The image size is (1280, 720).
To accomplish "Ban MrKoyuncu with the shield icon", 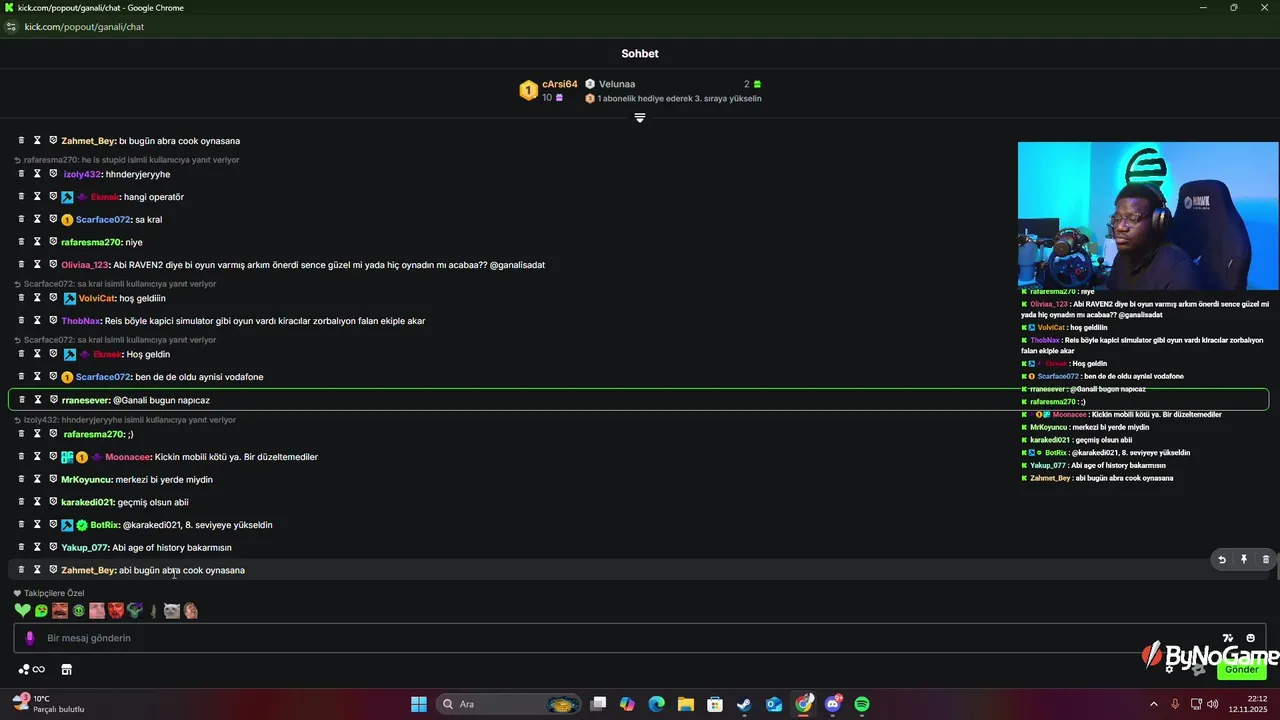I will coord(53,479).
